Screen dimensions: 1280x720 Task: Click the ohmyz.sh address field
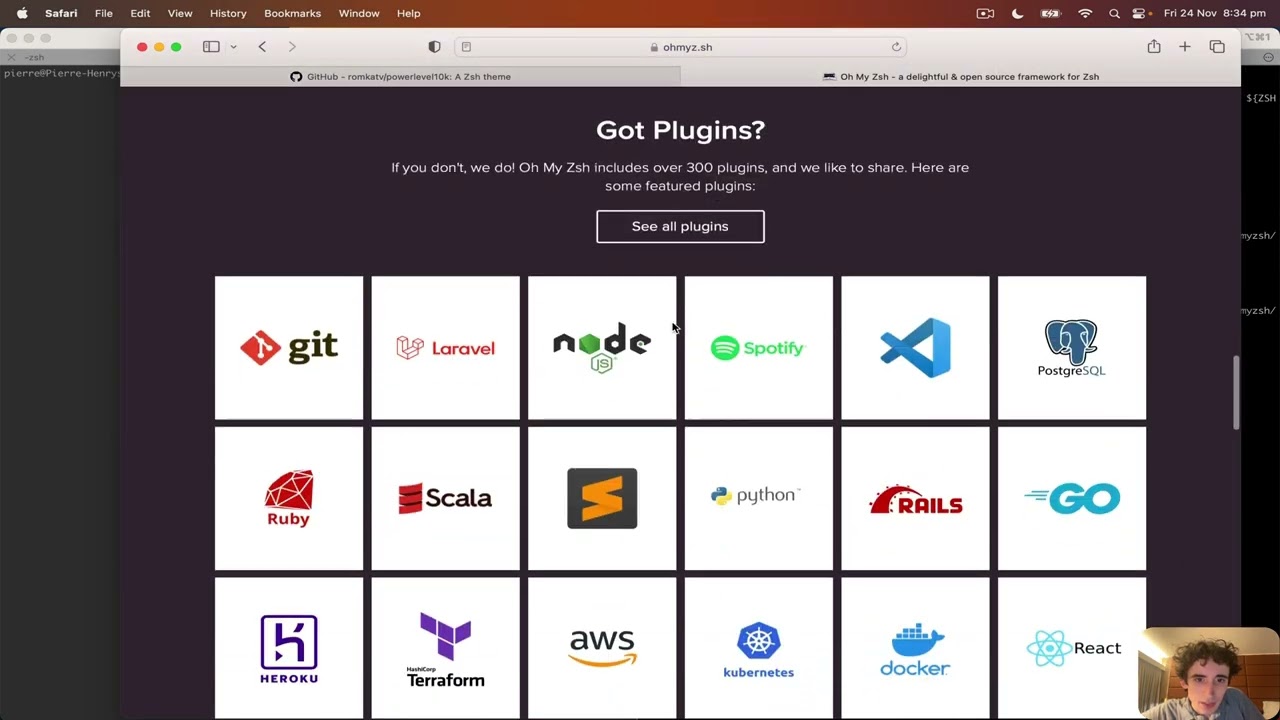coord(680,47)
